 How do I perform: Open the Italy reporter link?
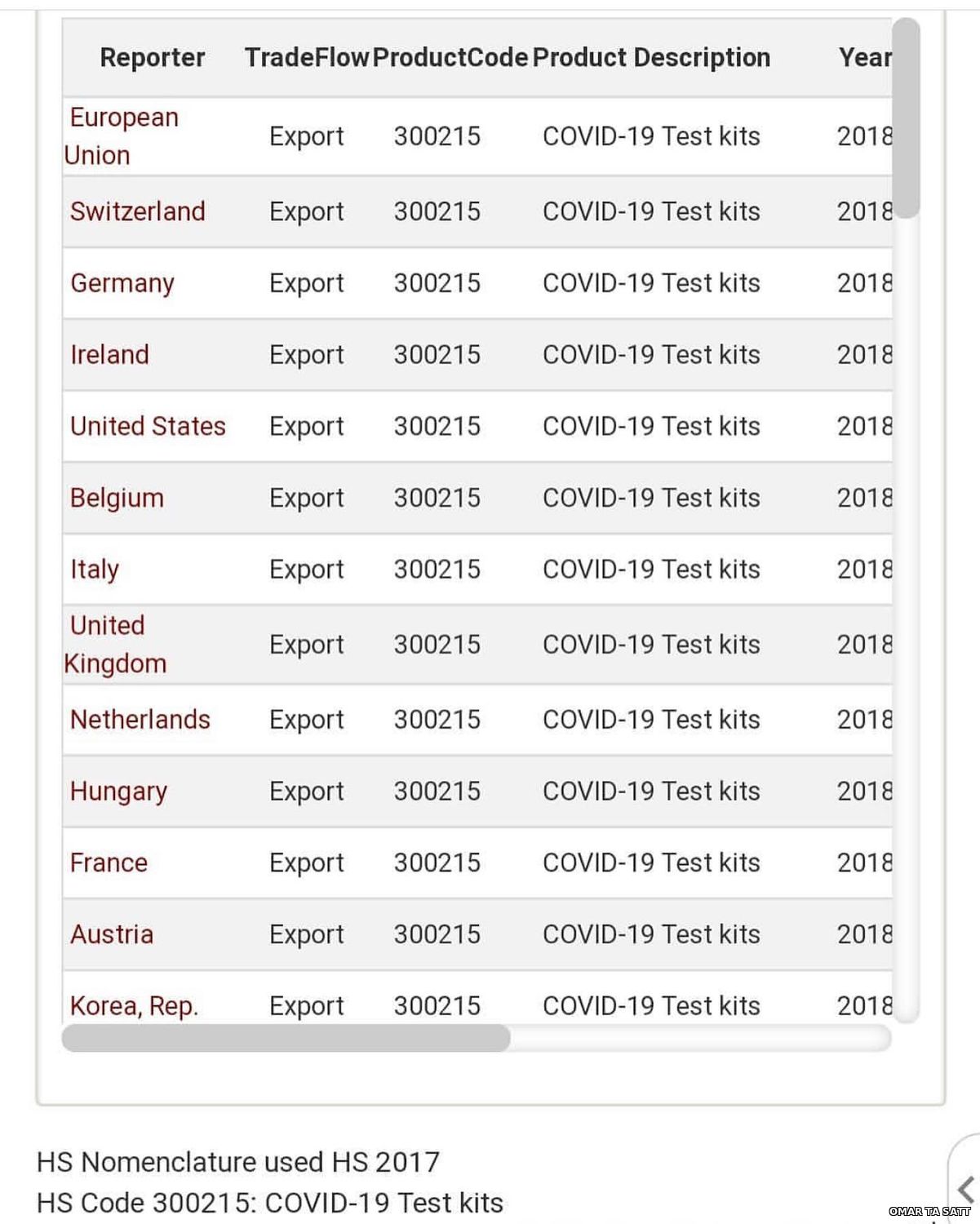pos(95,570)
